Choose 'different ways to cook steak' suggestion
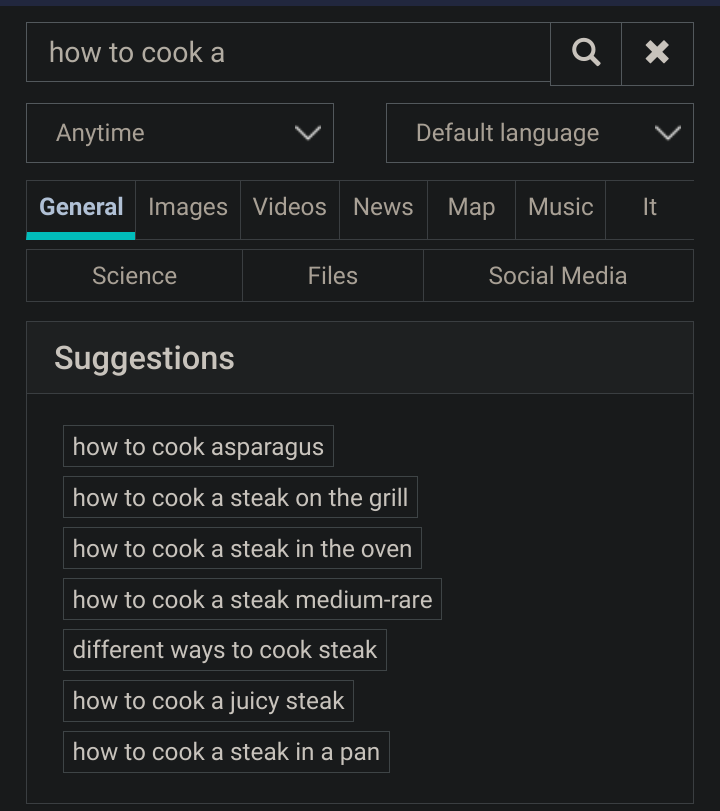Viewport: 720px width, 811px height. click(x=224, y=650)
